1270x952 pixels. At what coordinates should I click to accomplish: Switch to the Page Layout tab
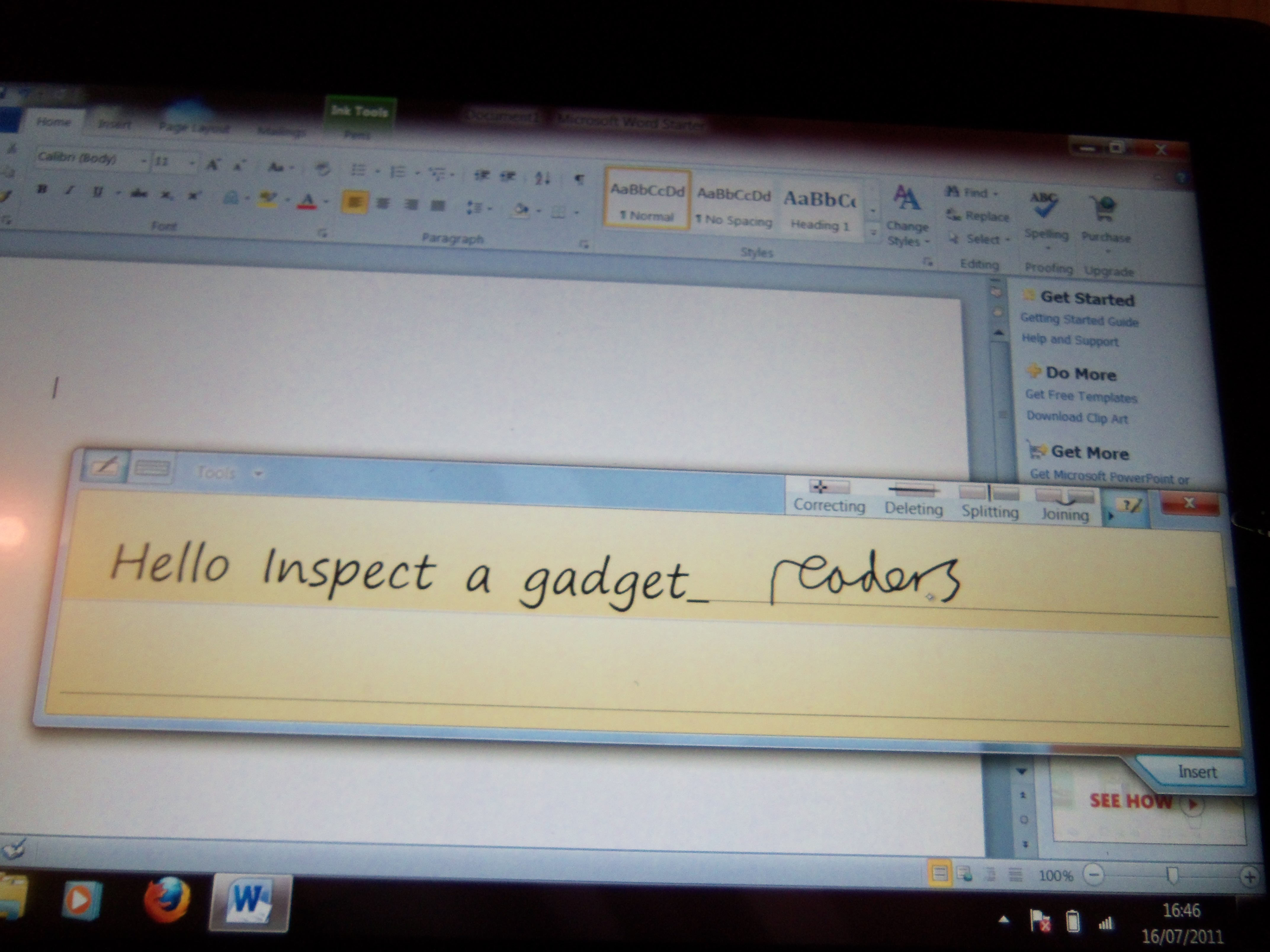pos(193,127)
